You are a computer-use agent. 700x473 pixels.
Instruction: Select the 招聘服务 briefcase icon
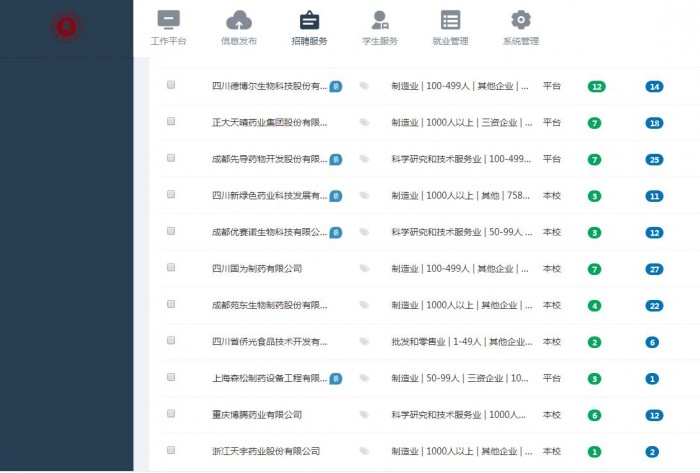pos(309,20)
